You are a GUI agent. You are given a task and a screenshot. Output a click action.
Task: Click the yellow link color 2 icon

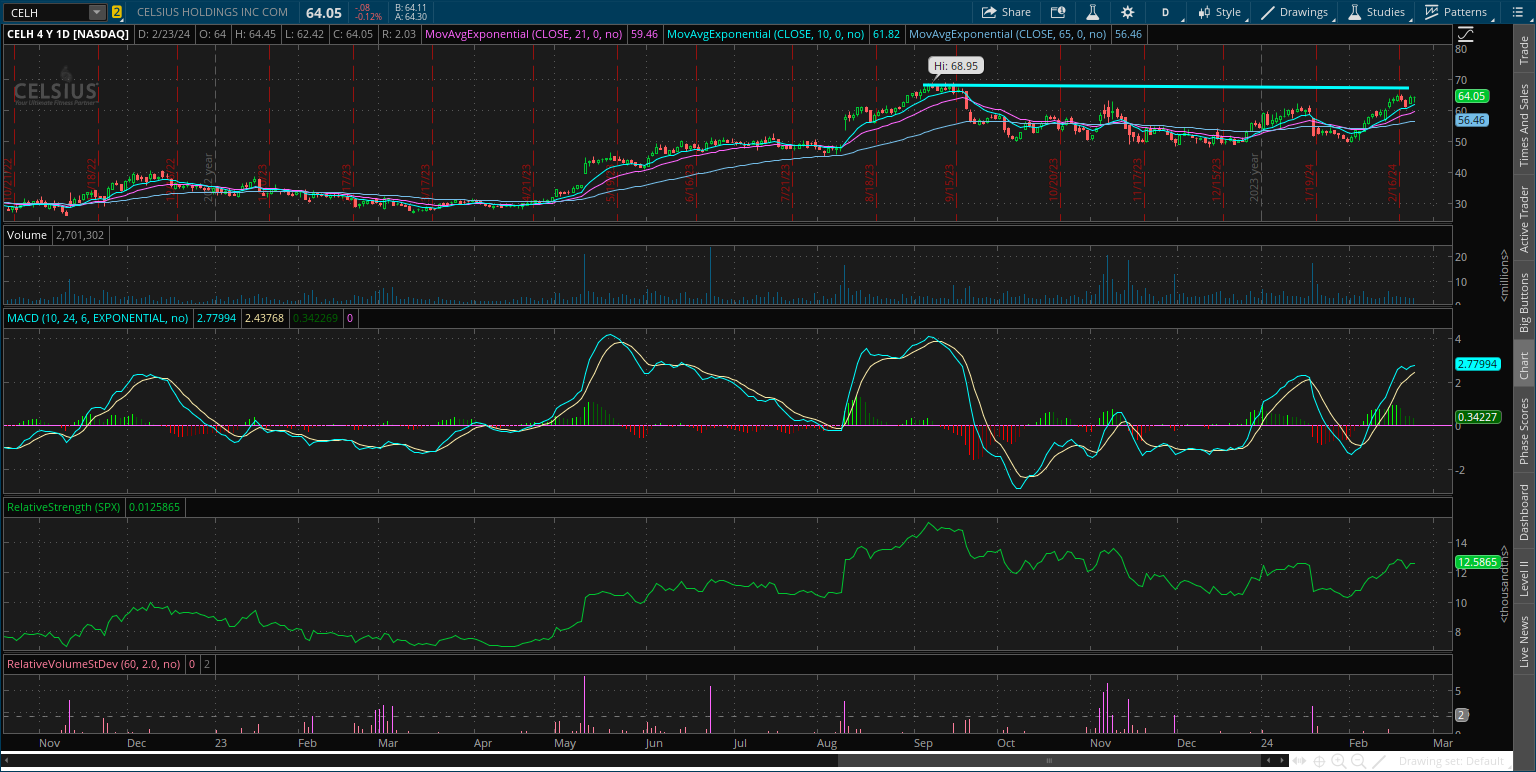[117, 12]
